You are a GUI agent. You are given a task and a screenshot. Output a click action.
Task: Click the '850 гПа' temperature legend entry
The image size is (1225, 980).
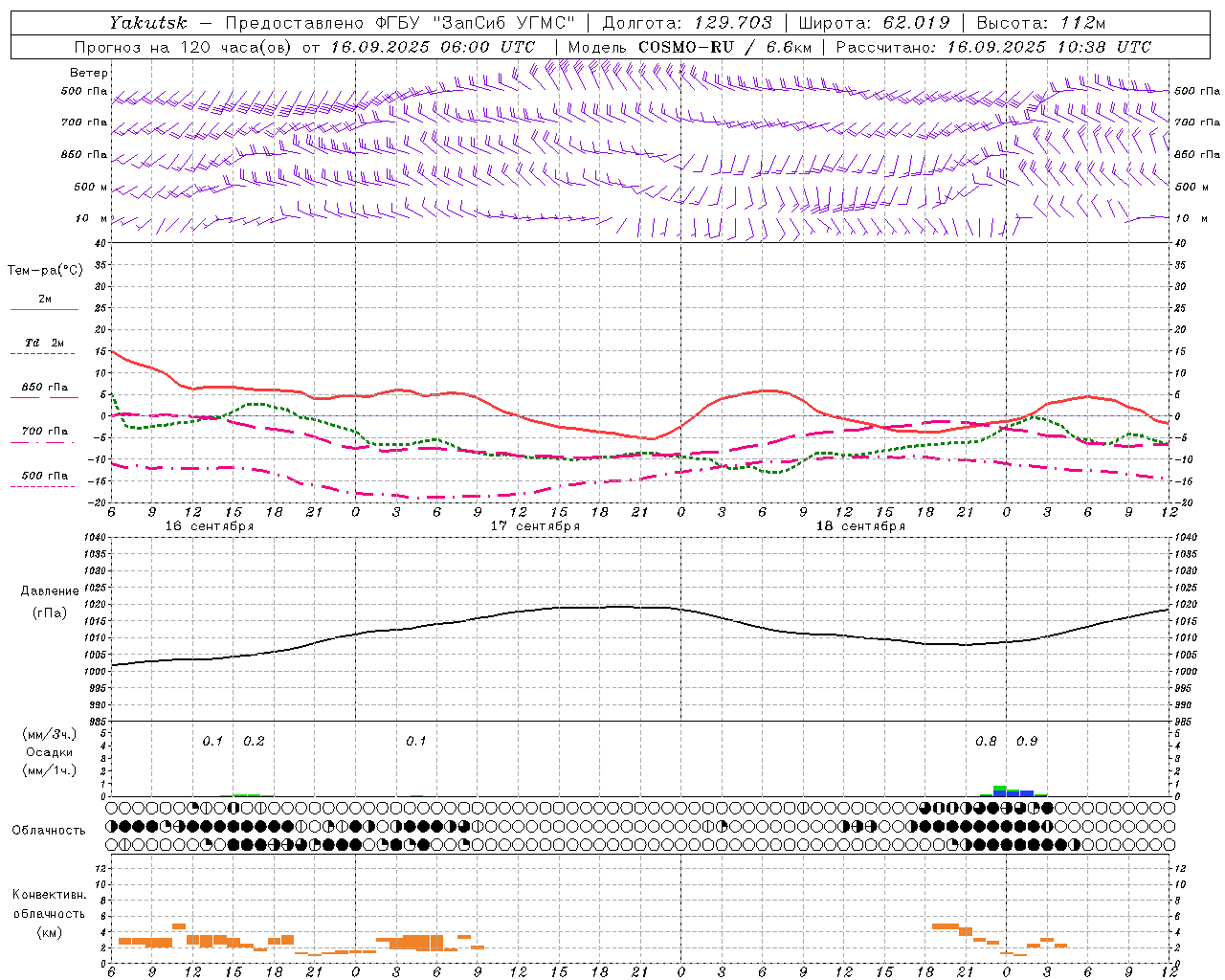(x=44, y=388)
